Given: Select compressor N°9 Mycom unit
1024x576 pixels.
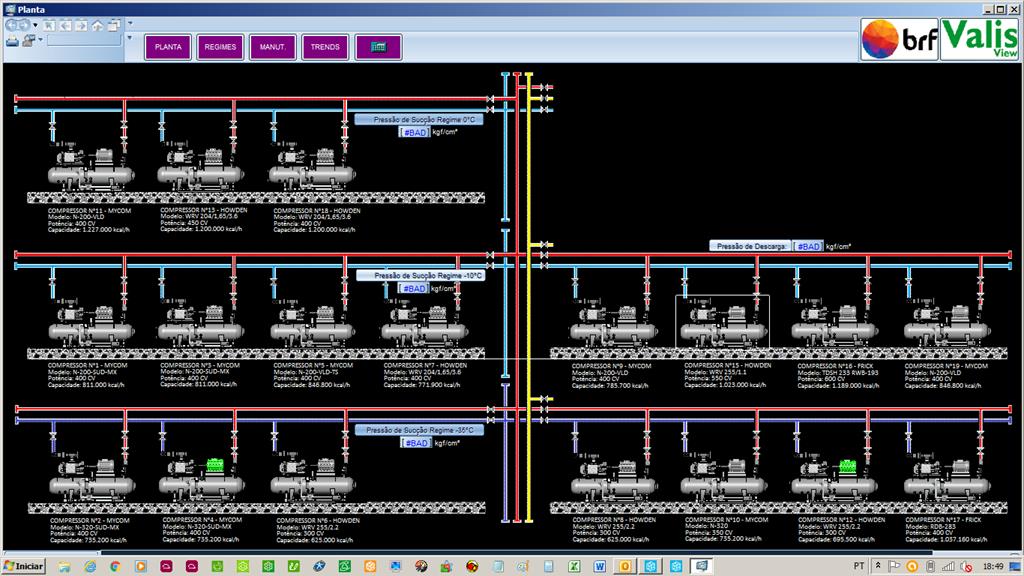Looking at the screenshot, I should coord(613,323).
